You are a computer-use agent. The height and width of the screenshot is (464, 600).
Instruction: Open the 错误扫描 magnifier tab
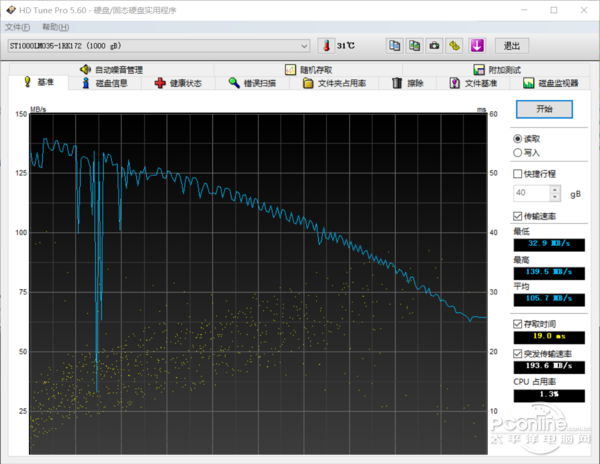coord(252,83)
